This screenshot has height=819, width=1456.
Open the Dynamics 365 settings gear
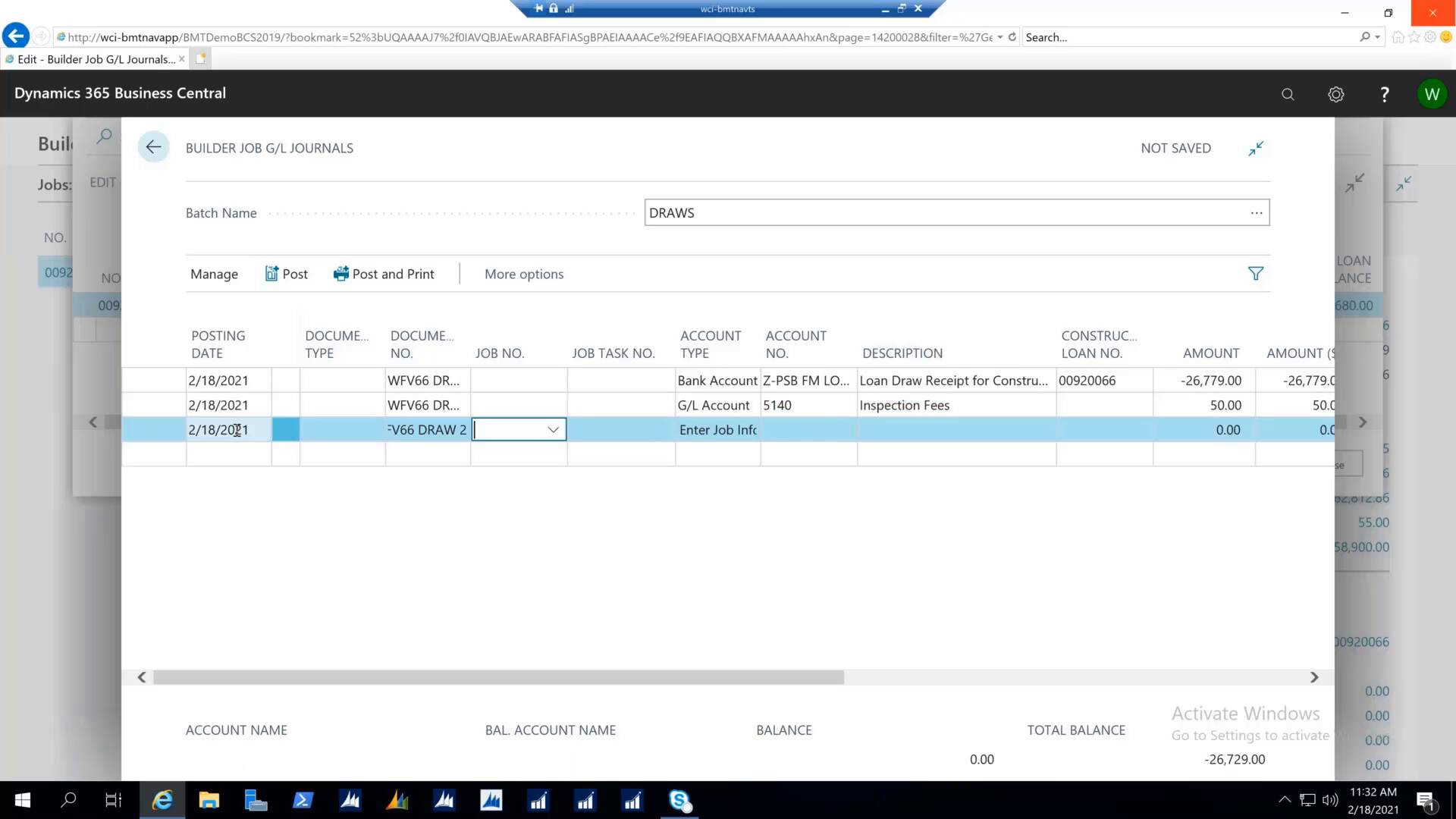[x=1336, y=94]
